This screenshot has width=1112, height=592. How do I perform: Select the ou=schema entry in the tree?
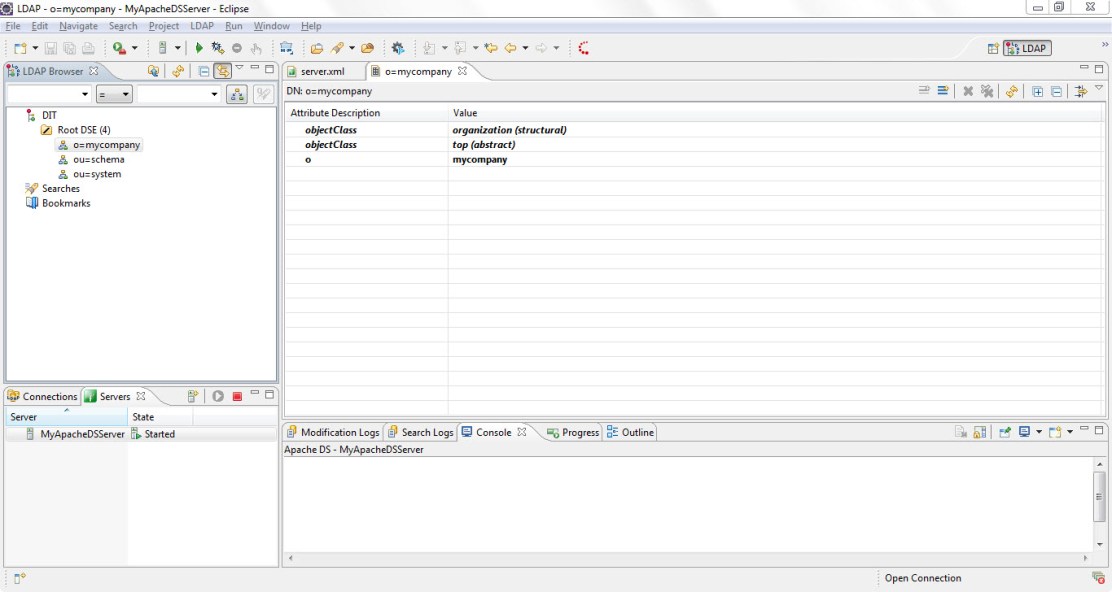(98, 159)
